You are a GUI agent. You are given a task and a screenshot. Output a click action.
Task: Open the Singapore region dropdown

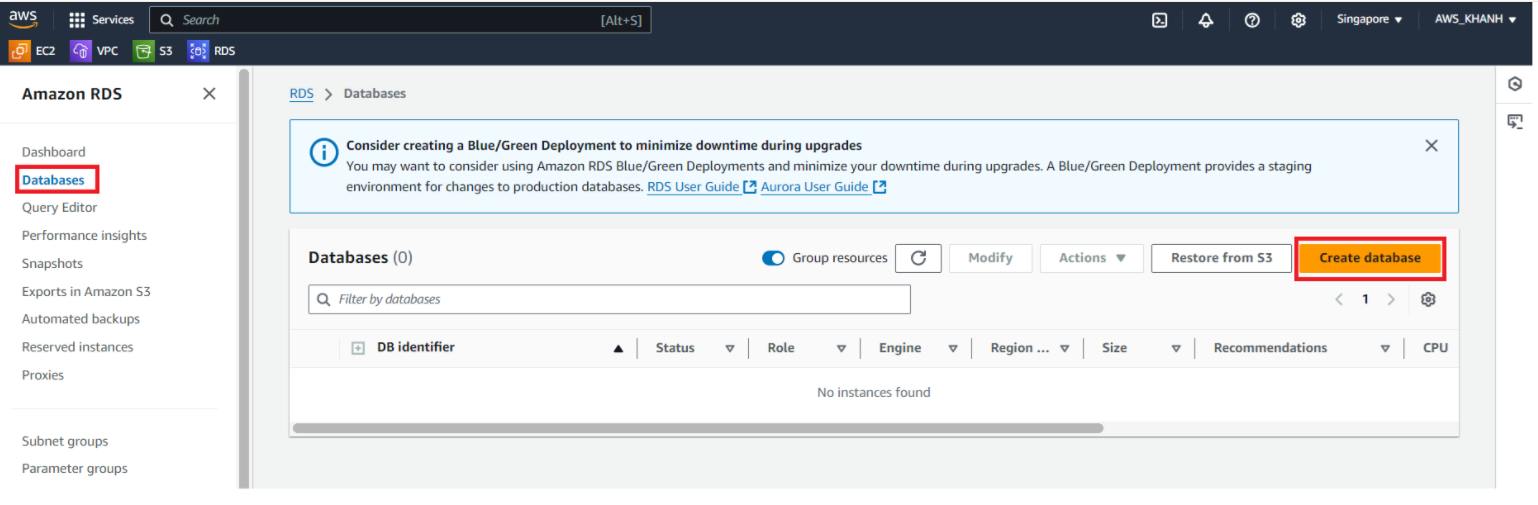coord(1369,19)
